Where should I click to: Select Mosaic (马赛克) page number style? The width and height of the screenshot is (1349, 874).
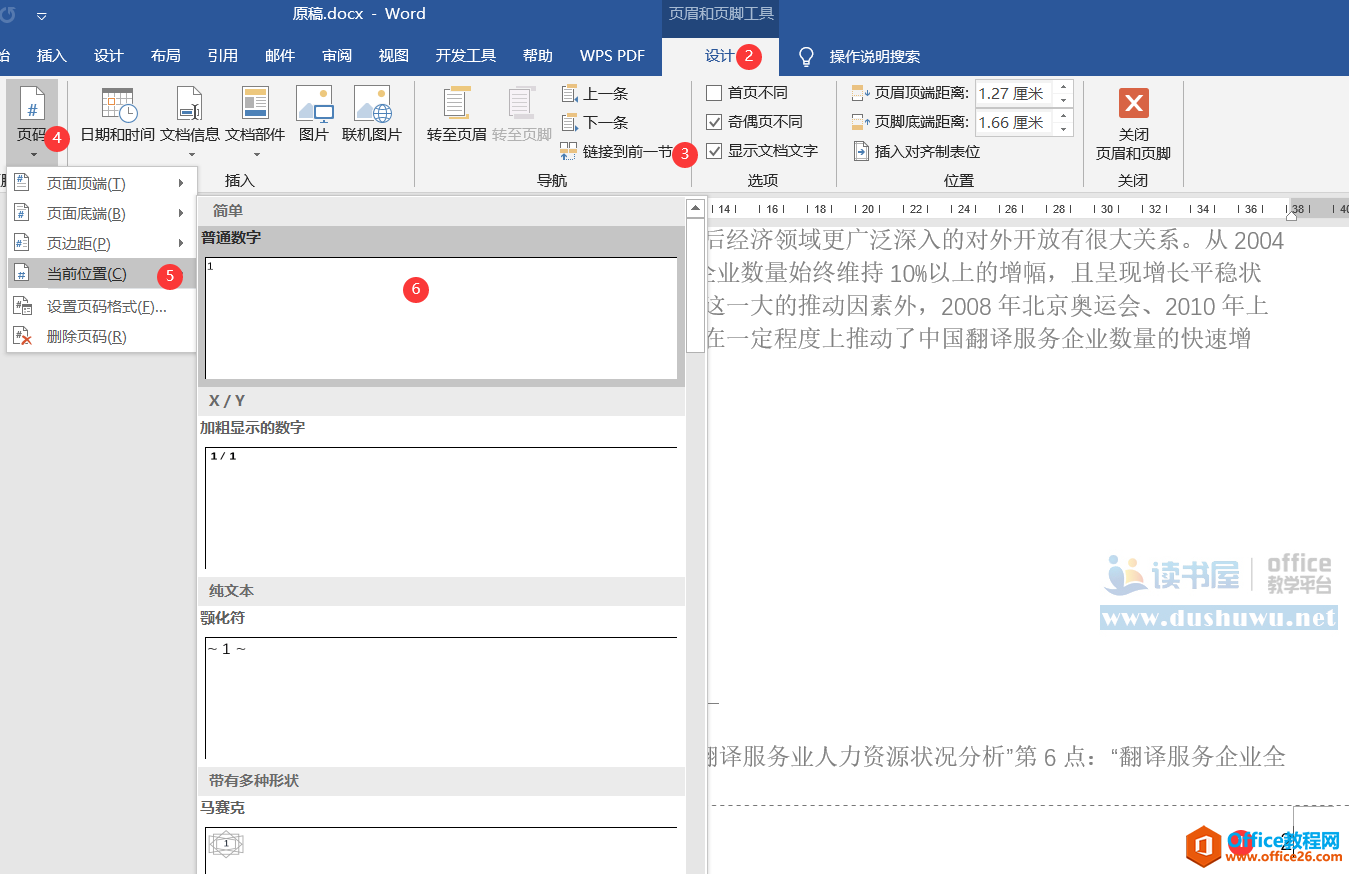(441, 850)
